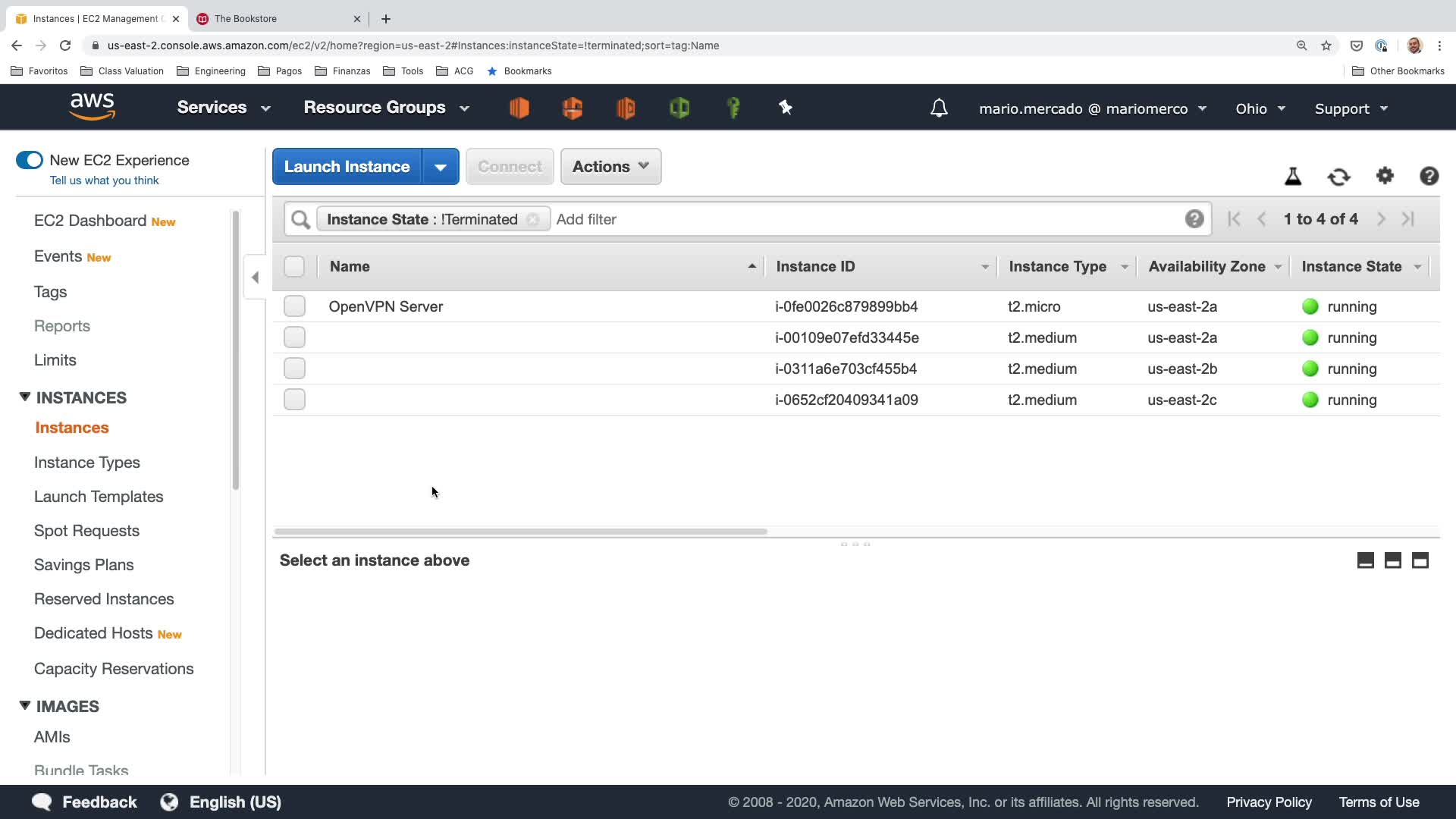Click the pin shortcut icon in navbar
This screenshot has width=1456, height=819.
[786, 108]
